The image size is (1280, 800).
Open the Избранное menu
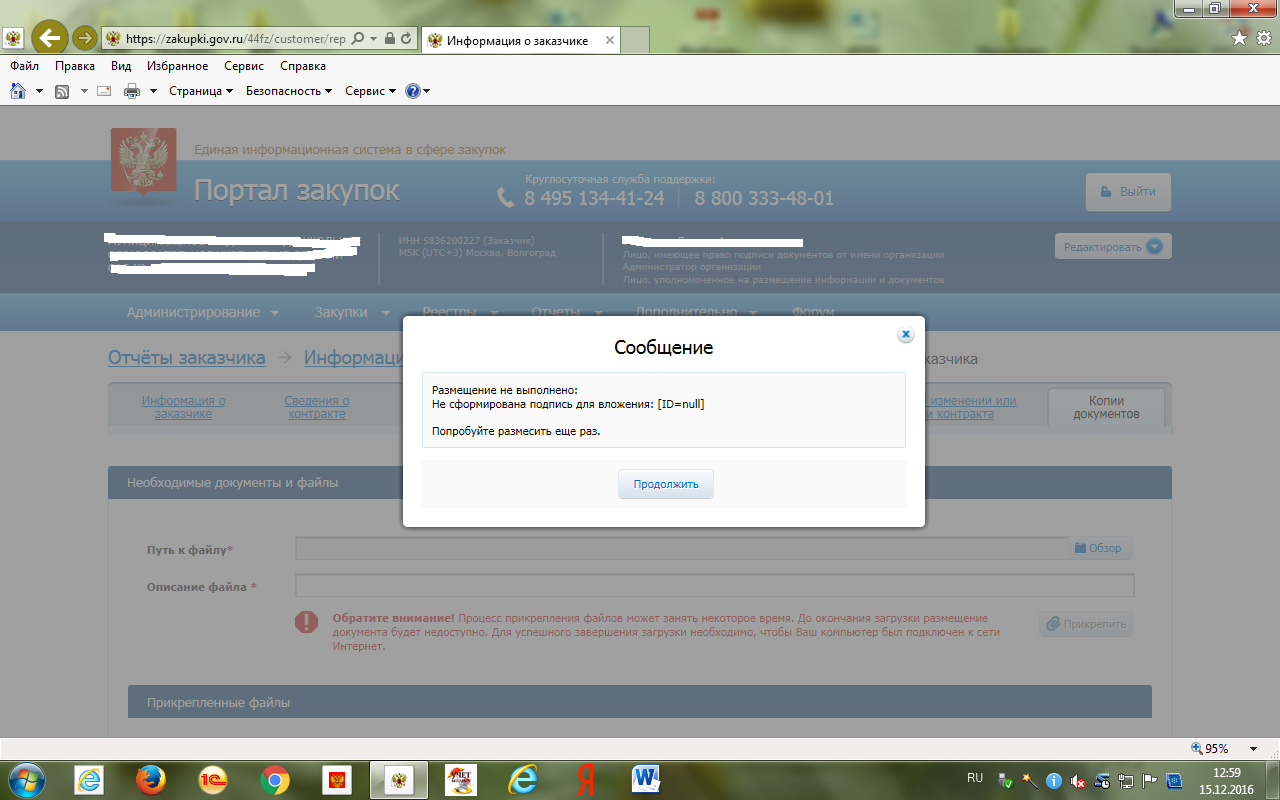pyautogui.click(x=177, y=66)
